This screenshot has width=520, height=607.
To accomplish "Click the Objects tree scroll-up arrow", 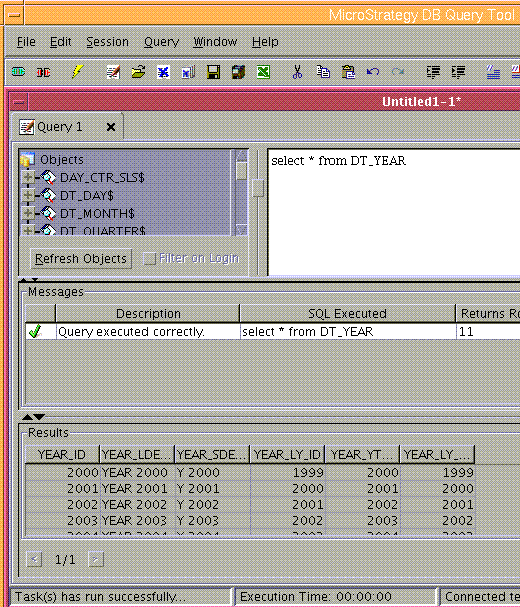I will tap(241, 156).
